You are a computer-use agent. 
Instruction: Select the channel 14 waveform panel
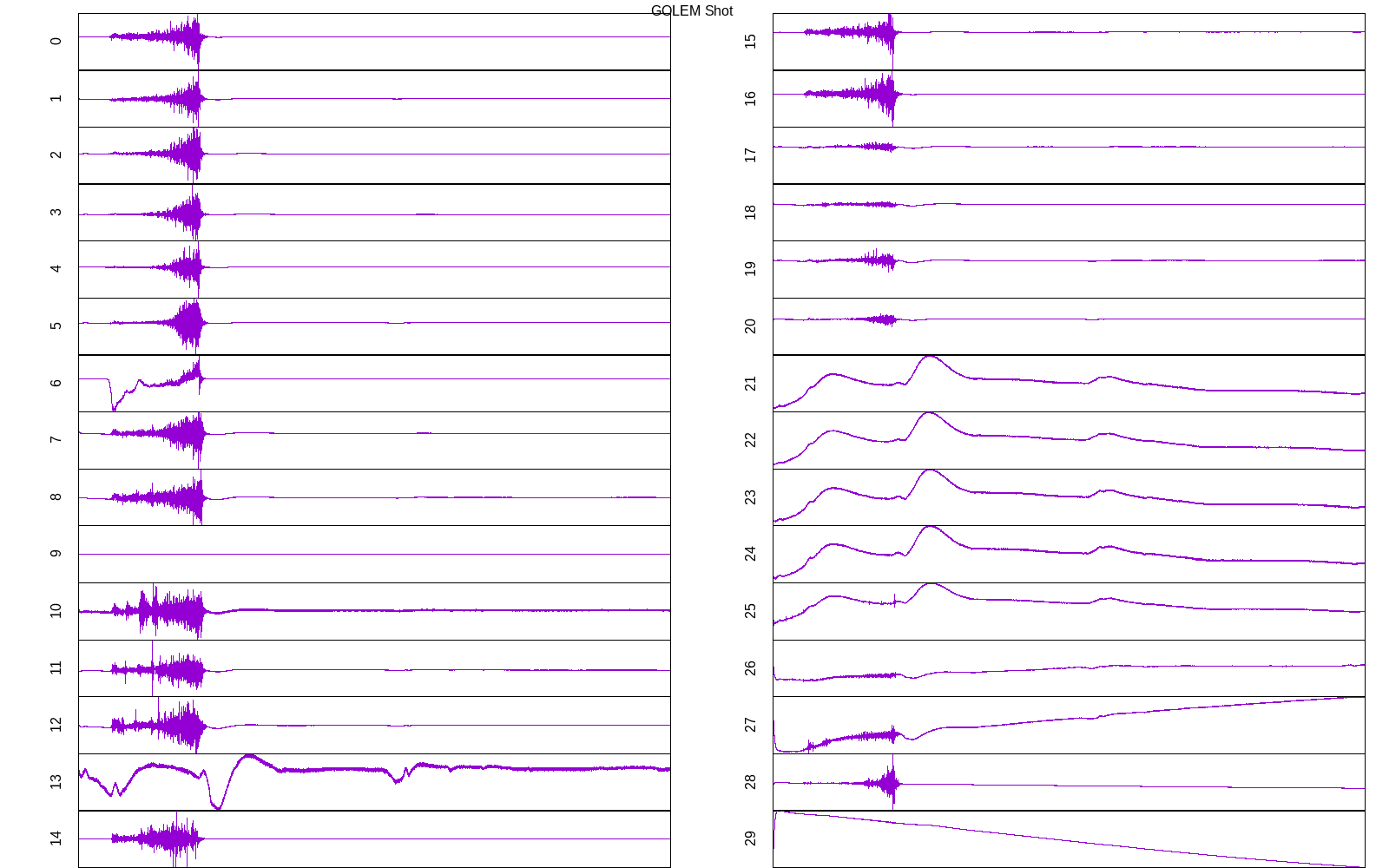[374, 838]
